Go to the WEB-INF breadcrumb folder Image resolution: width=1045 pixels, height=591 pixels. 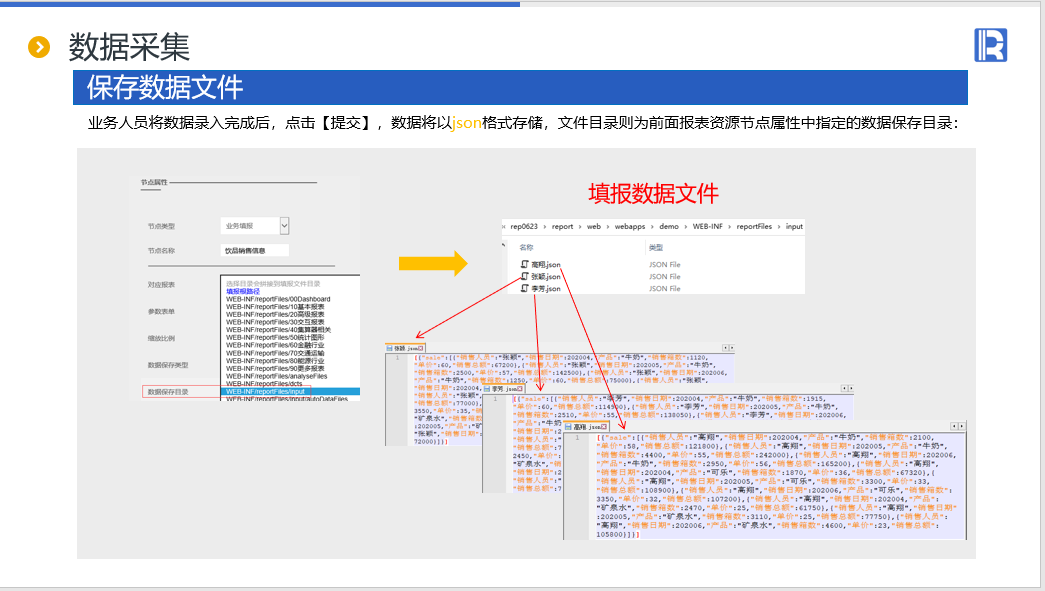coord(710,227)
